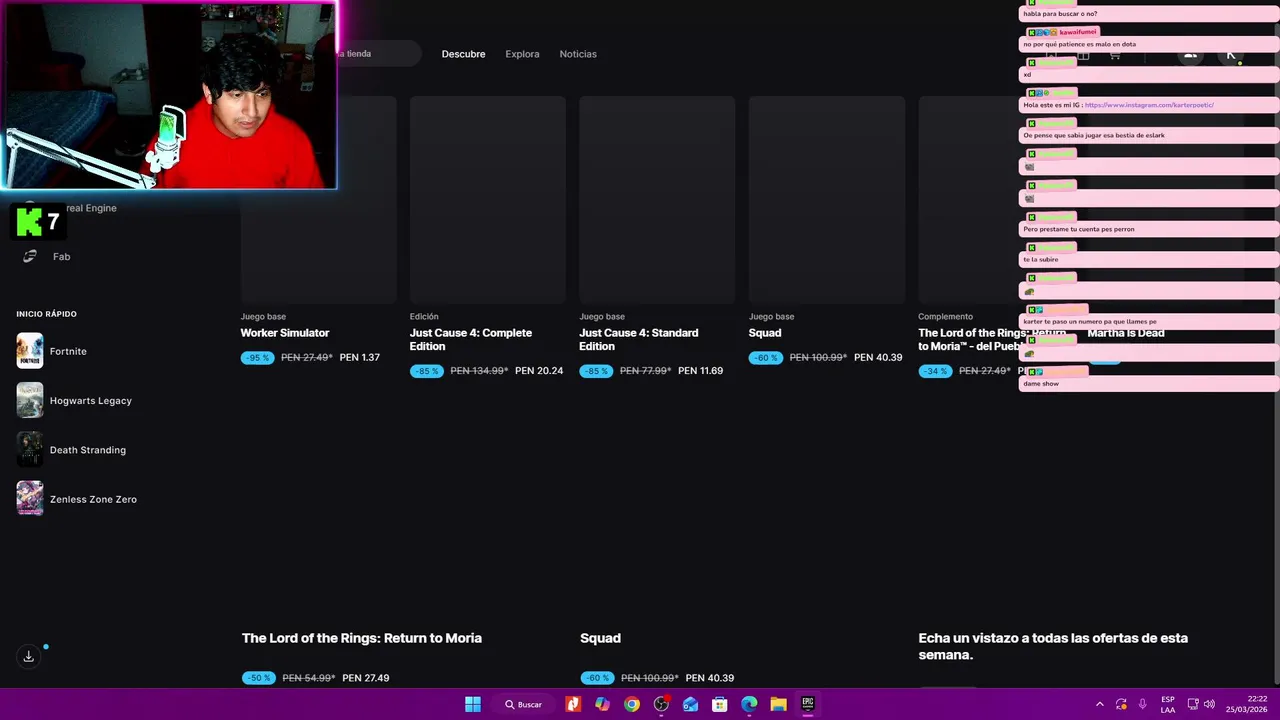The height and width of the screenshot is (720, 1280).
Task: Open Google Chrome from the taskbar
Action: (x=632, y=704)
